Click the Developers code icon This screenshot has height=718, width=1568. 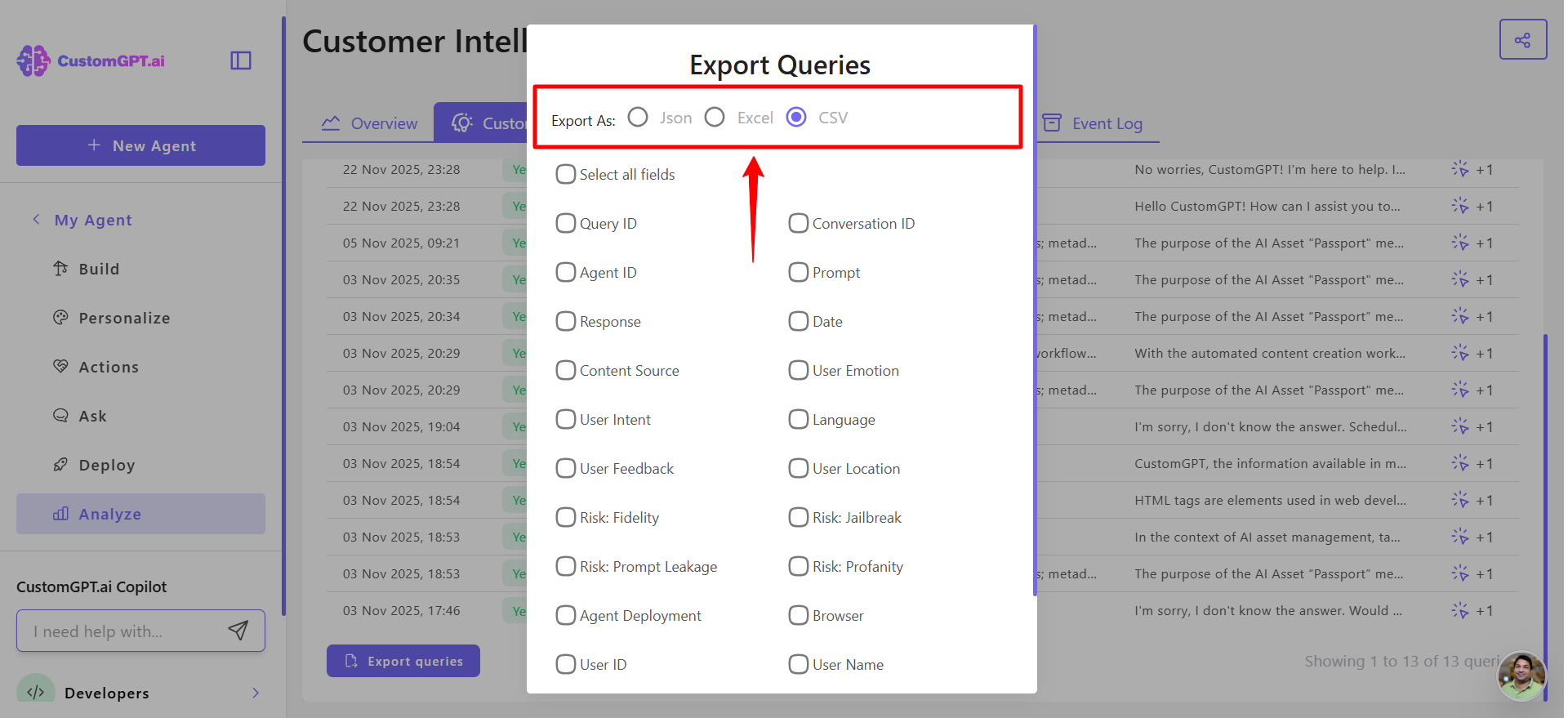point(36,692)
